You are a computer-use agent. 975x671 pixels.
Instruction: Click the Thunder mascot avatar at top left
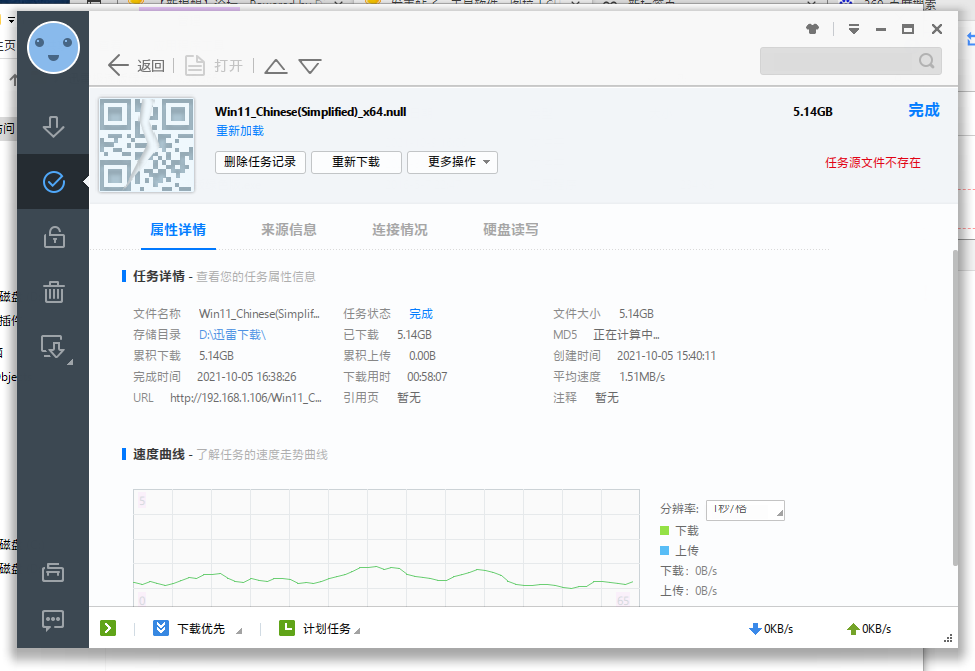53,47
